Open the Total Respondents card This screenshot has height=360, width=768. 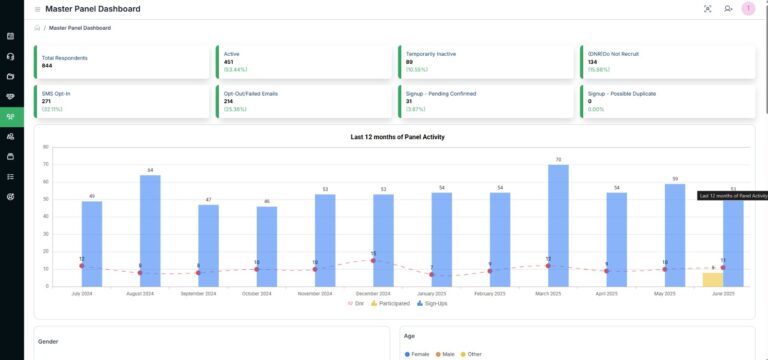[x=121, y=62]
